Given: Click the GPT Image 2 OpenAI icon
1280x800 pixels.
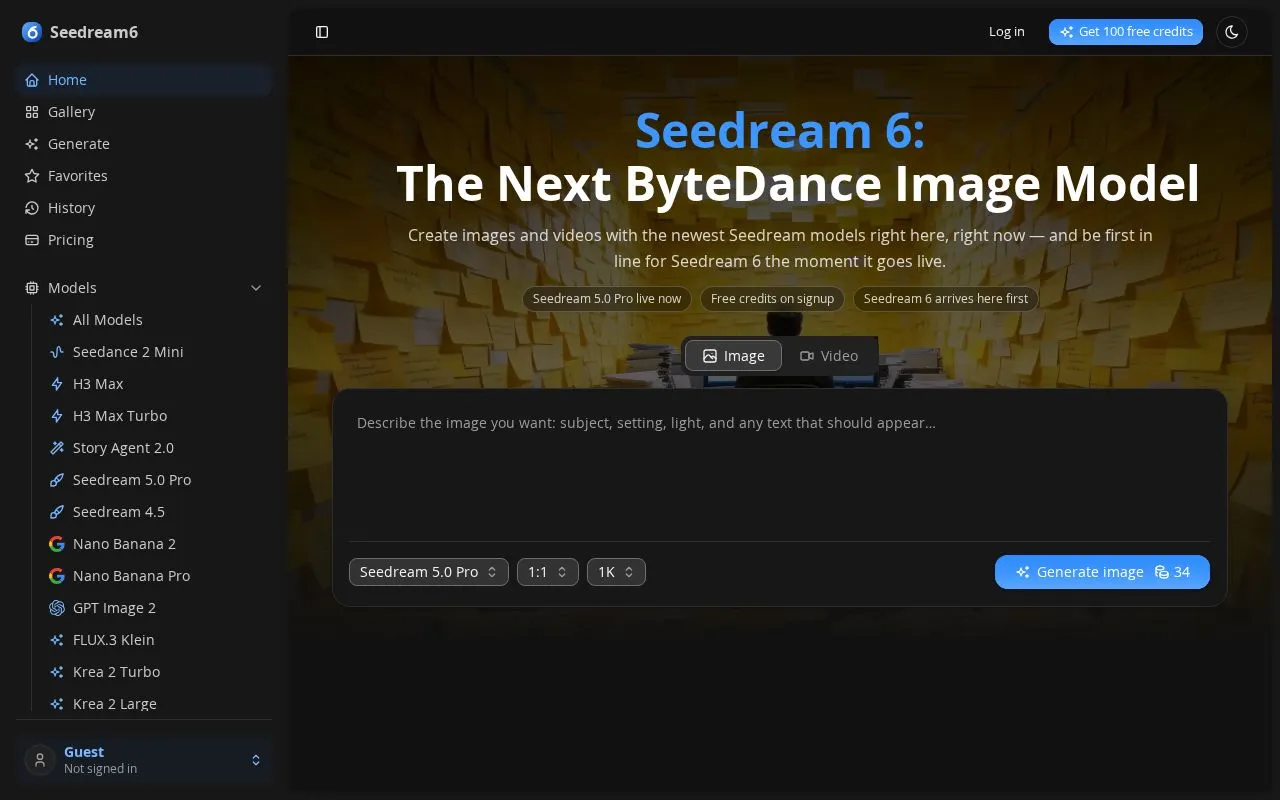Looking at the screenshot, I should click(x=57, y=608).
